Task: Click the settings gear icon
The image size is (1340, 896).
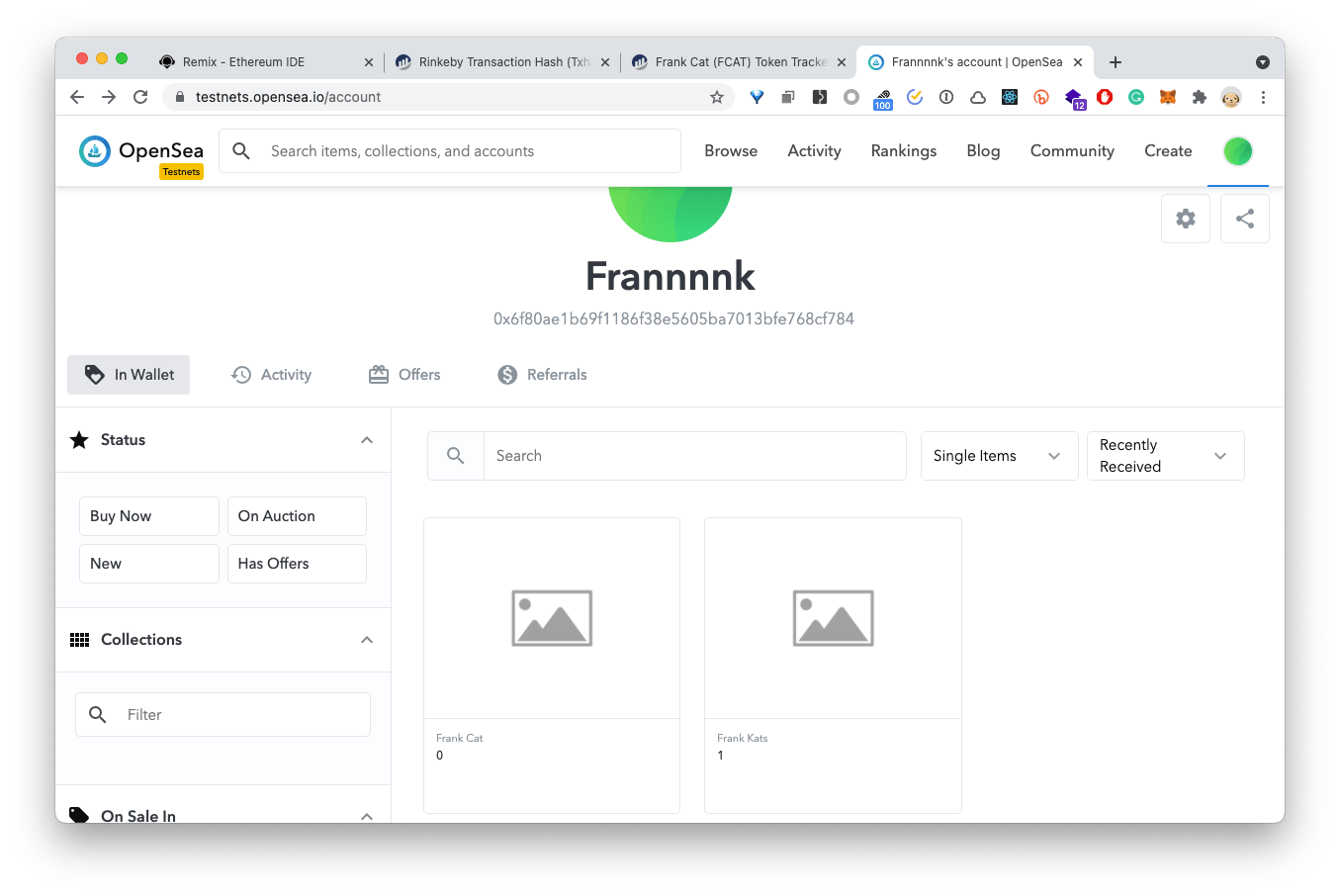Action: point(1185,219)
